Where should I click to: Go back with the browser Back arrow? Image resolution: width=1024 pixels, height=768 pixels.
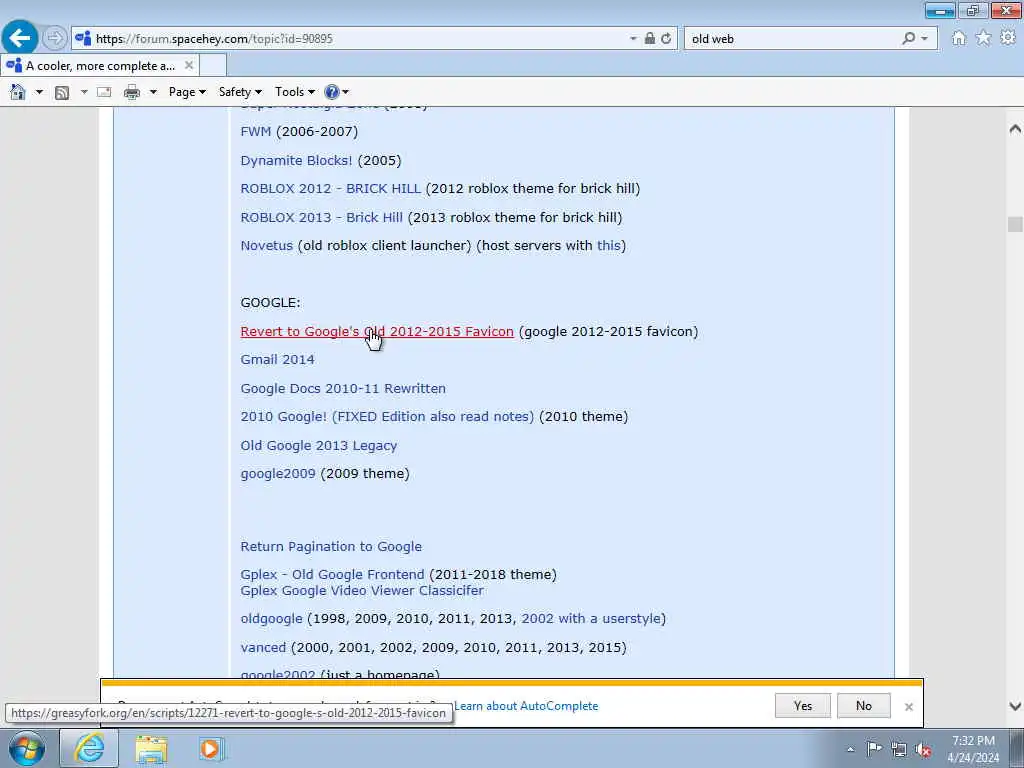[x=20, y=38]
